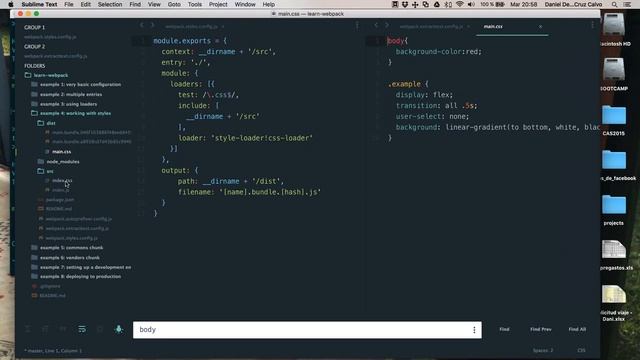Toggle case sensitive search in find panel

[45, 329]
